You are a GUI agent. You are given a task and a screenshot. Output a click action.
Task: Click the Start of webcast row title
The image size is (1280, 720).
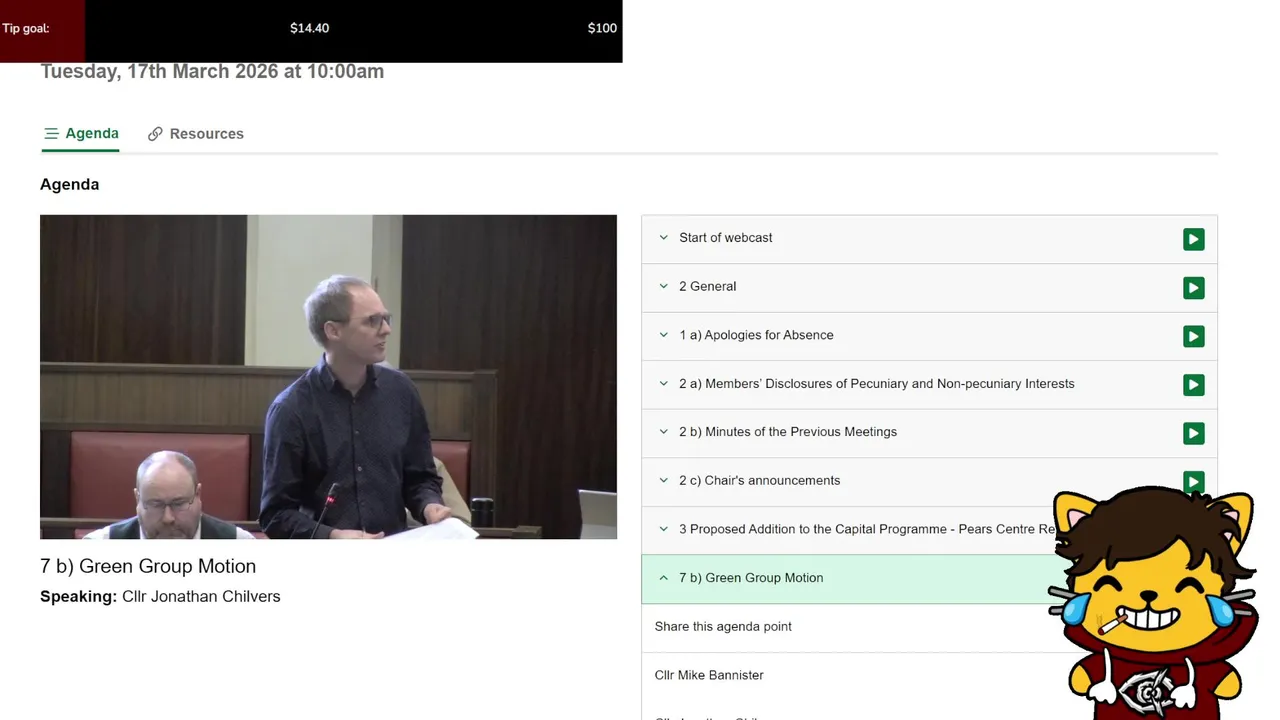(x=726, y=238)
